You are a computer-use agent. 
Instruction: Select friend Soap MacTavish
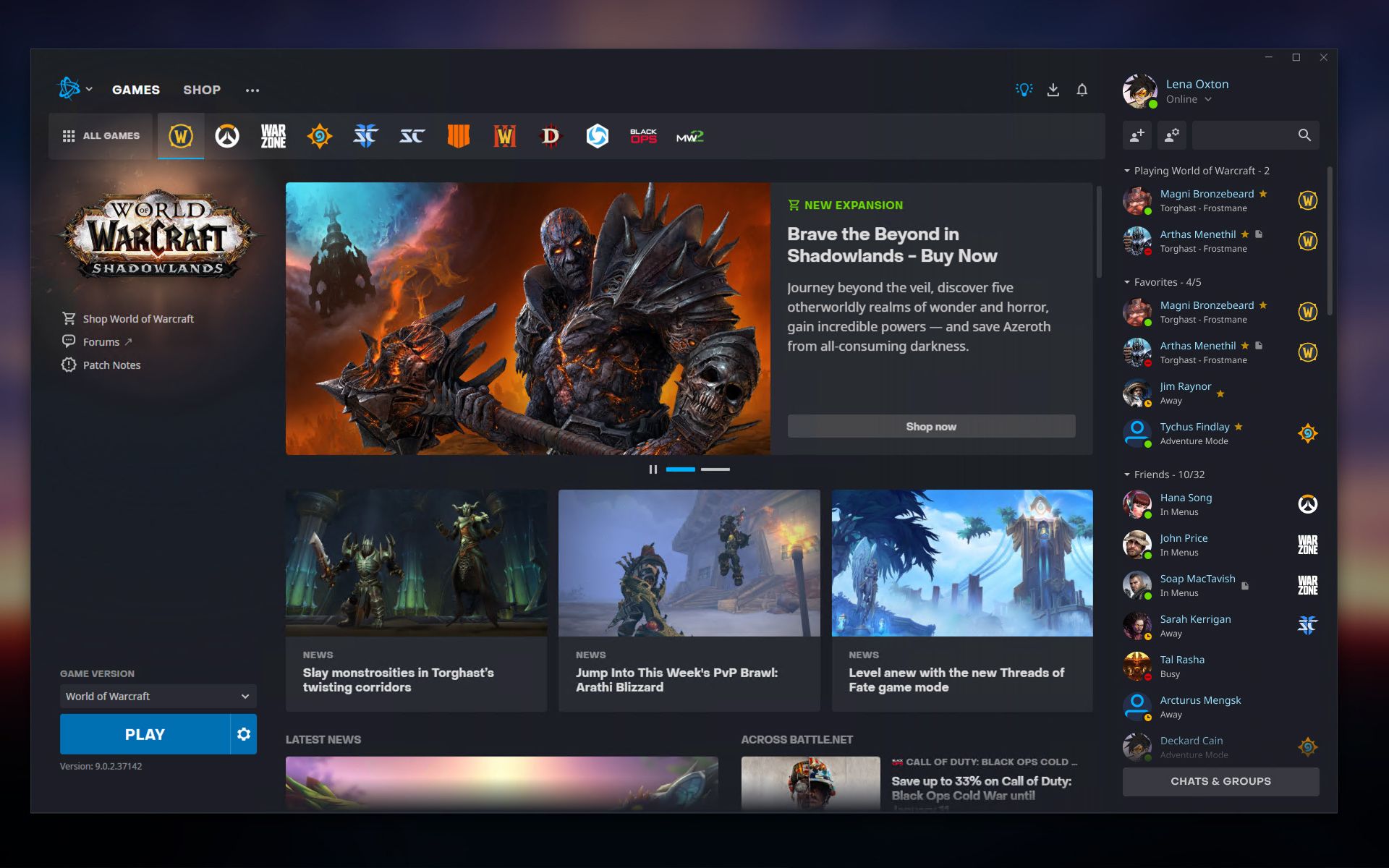click(x=1220, y=585)
